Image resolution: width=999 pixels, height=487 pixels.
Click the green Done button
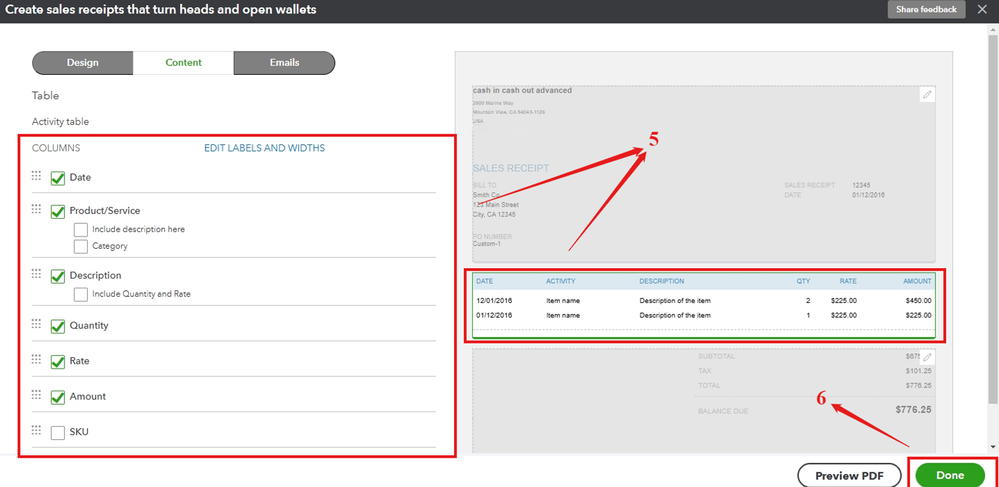[950, 476]
